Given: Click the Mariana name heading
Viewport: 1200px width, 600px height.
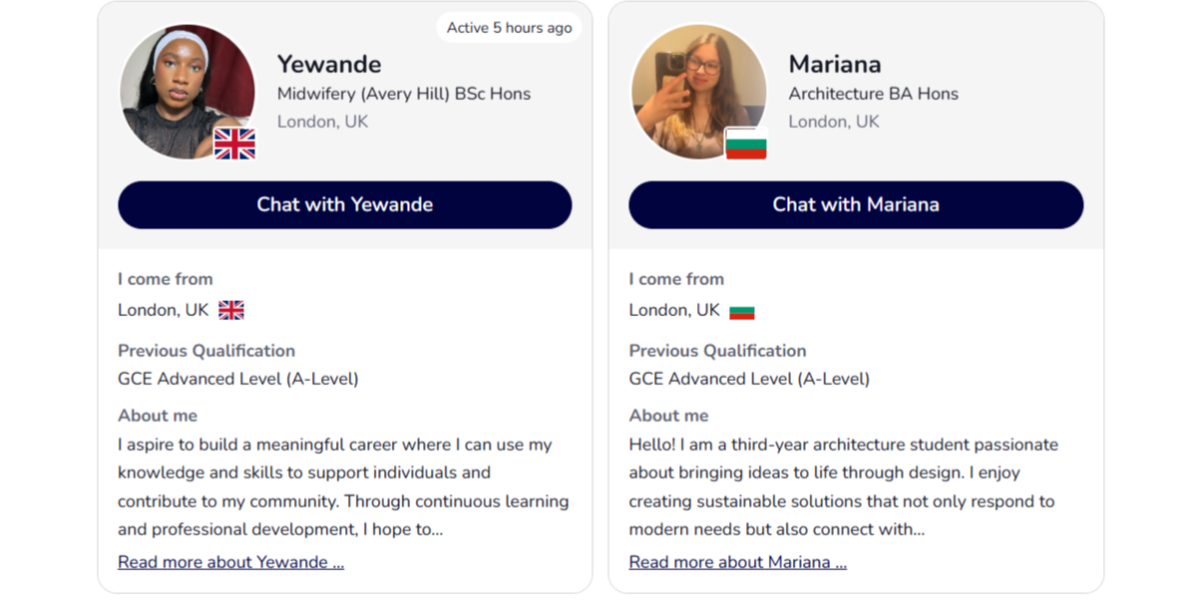Looking at the screenshot, I should pyautogui.click(x=835, y=64).
